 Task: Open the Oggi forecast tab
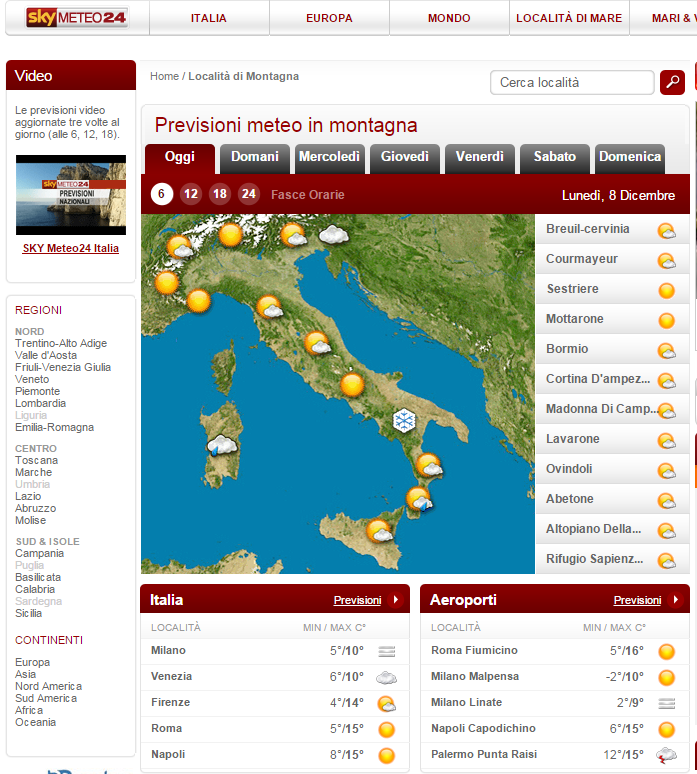(x=180, y=158)
